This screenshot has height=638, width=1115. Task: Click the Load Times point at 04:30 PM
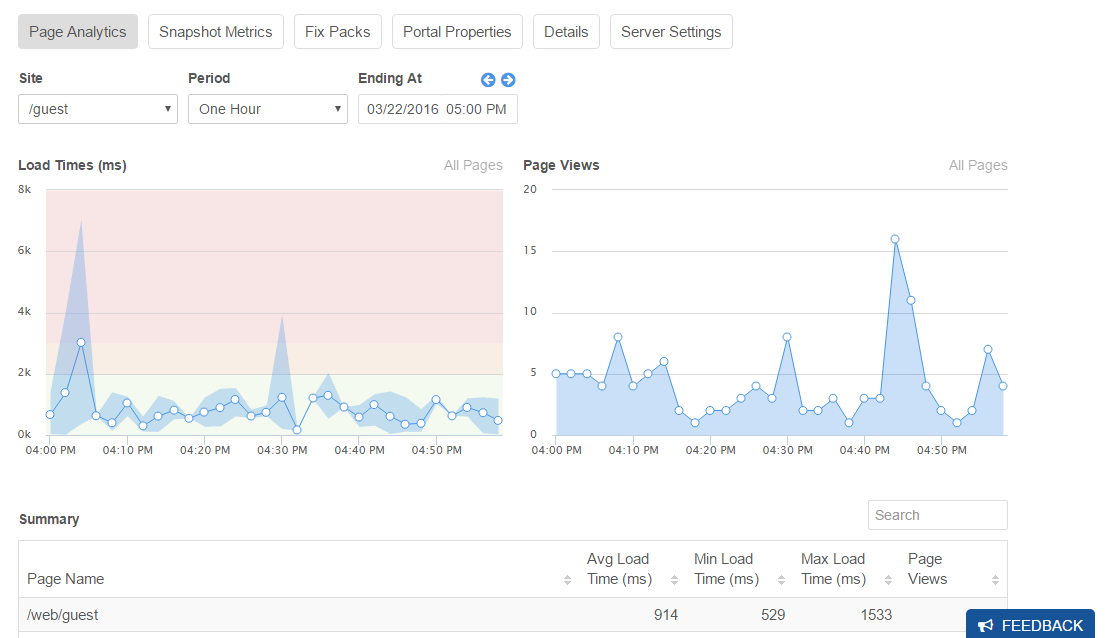pos(282,398)
